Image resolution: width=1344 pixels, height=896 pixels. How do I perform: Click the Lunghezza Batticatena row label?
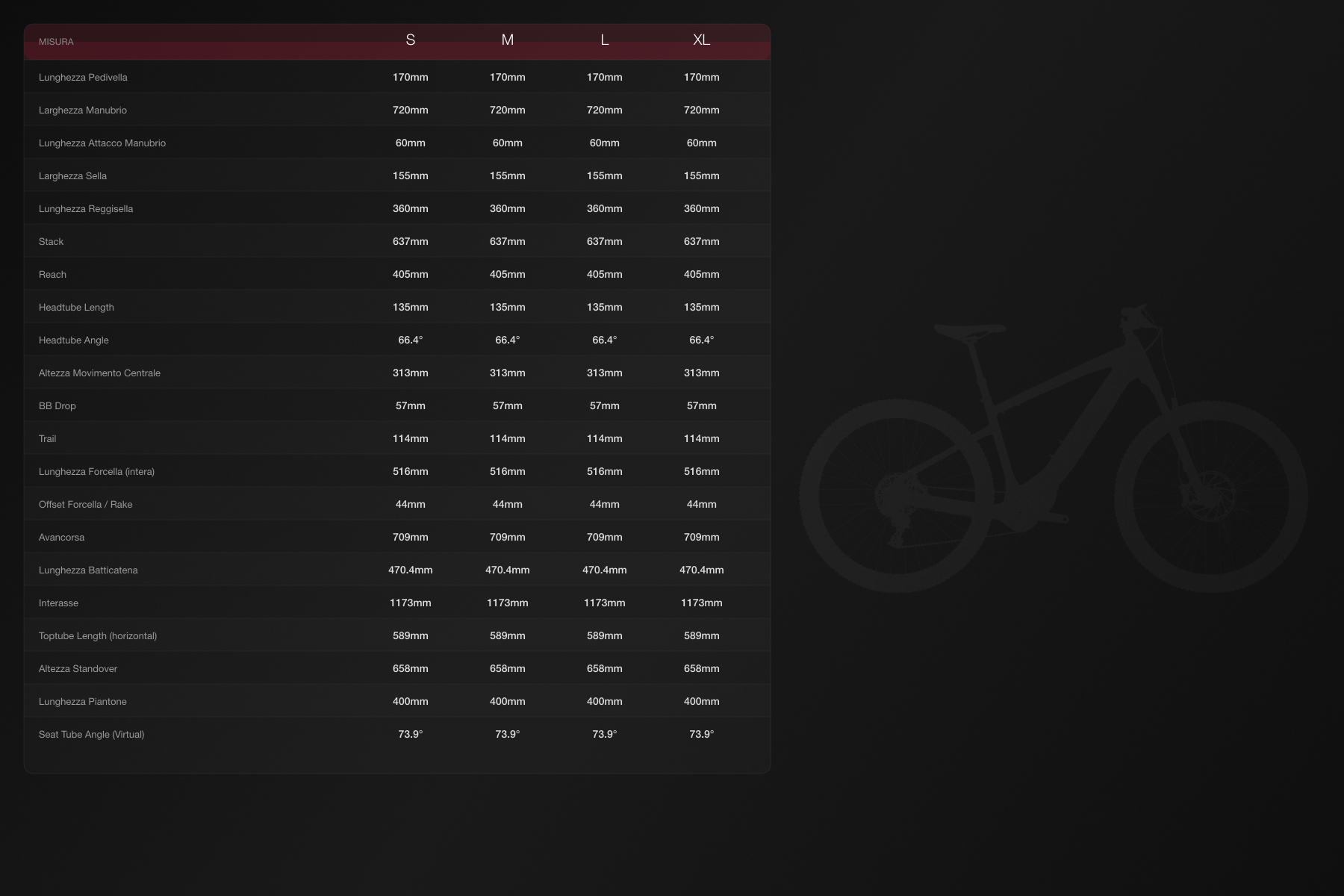click(x=88, y=570)
